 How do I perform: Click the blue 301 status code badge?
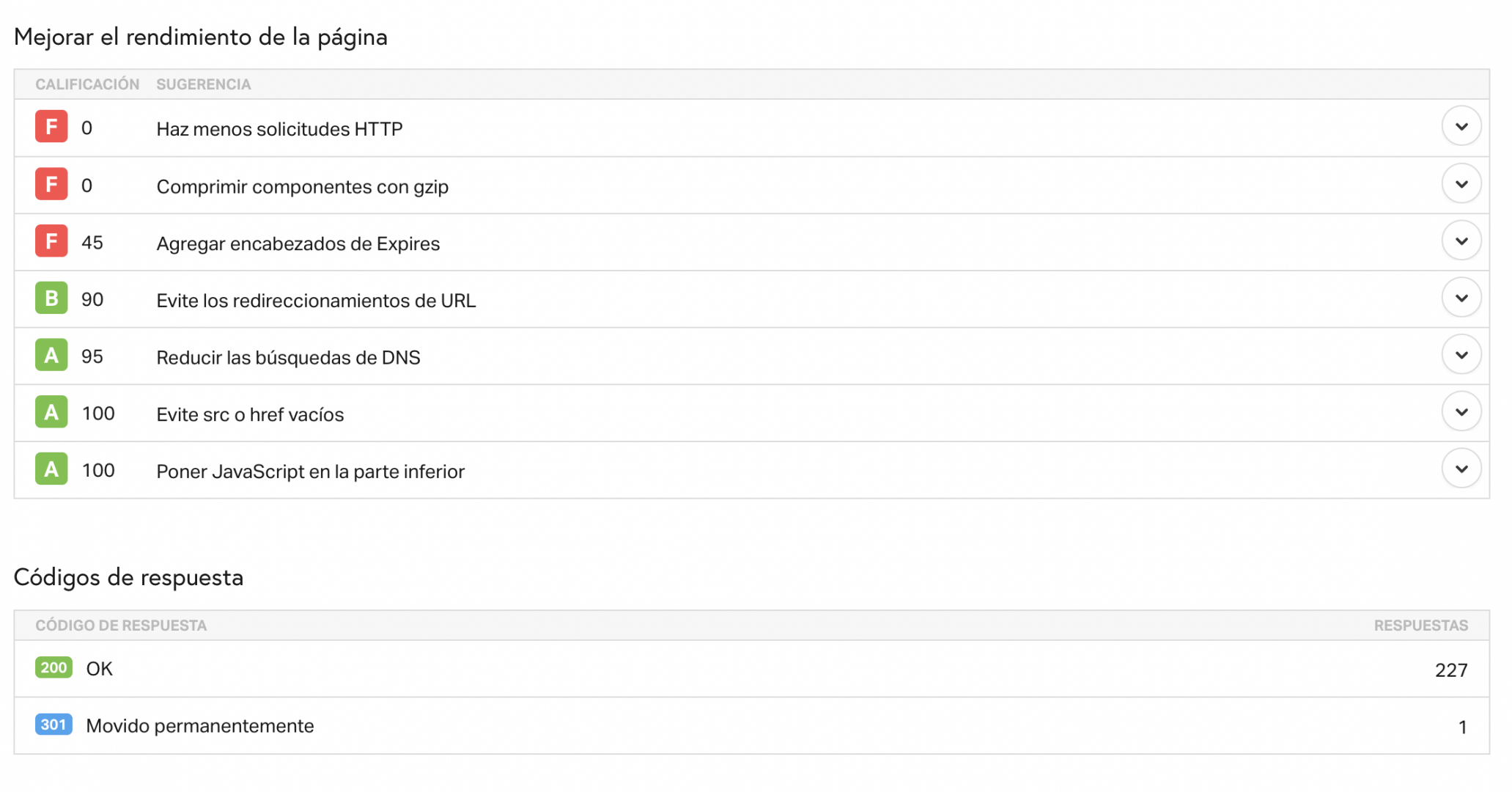[x=54, y=725]
